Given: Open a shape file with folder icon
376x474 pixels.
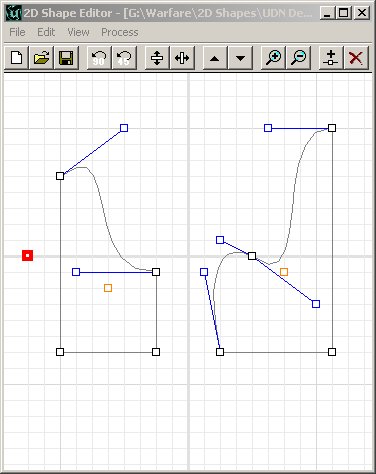Looking at the screenshot, I should [41, 58].
